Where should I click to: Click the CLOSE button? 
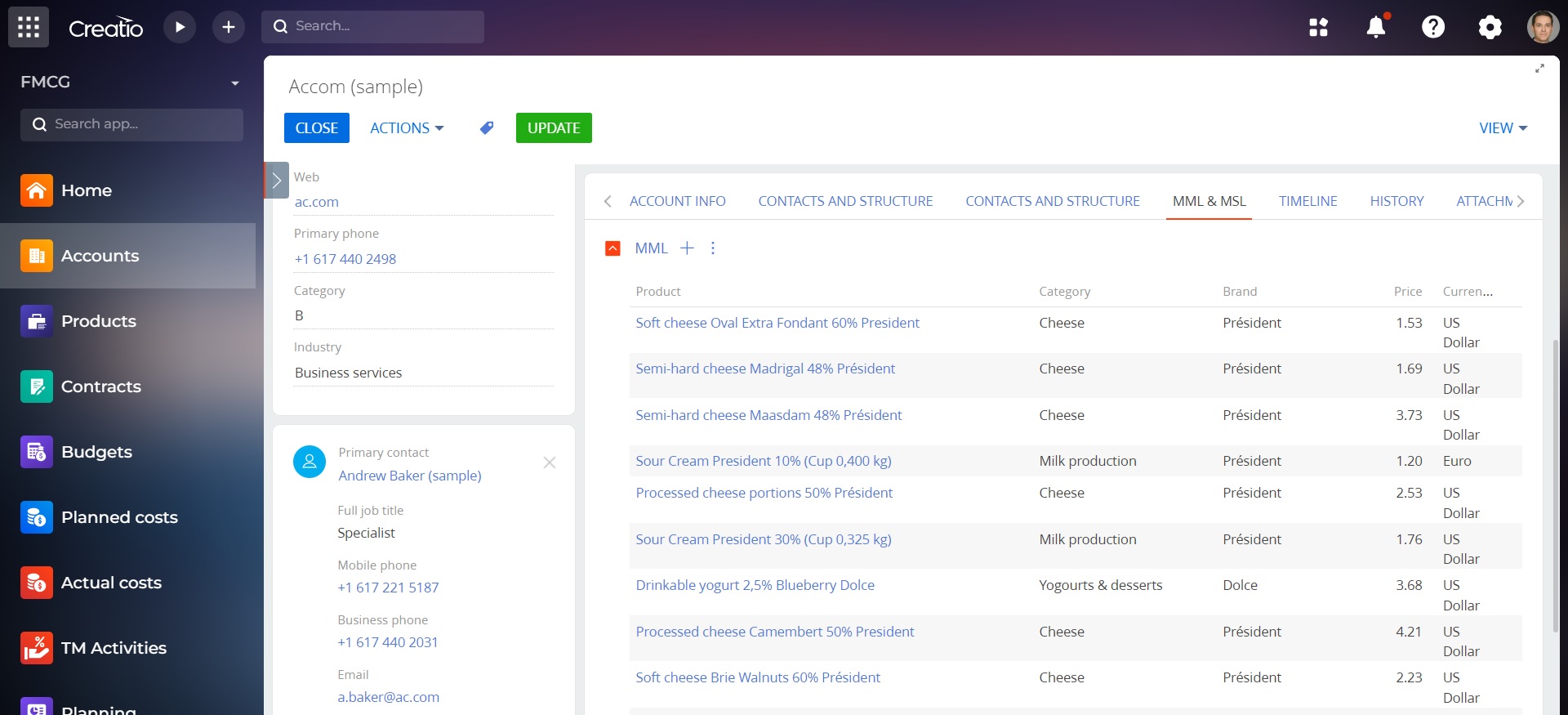click(317, 128)
